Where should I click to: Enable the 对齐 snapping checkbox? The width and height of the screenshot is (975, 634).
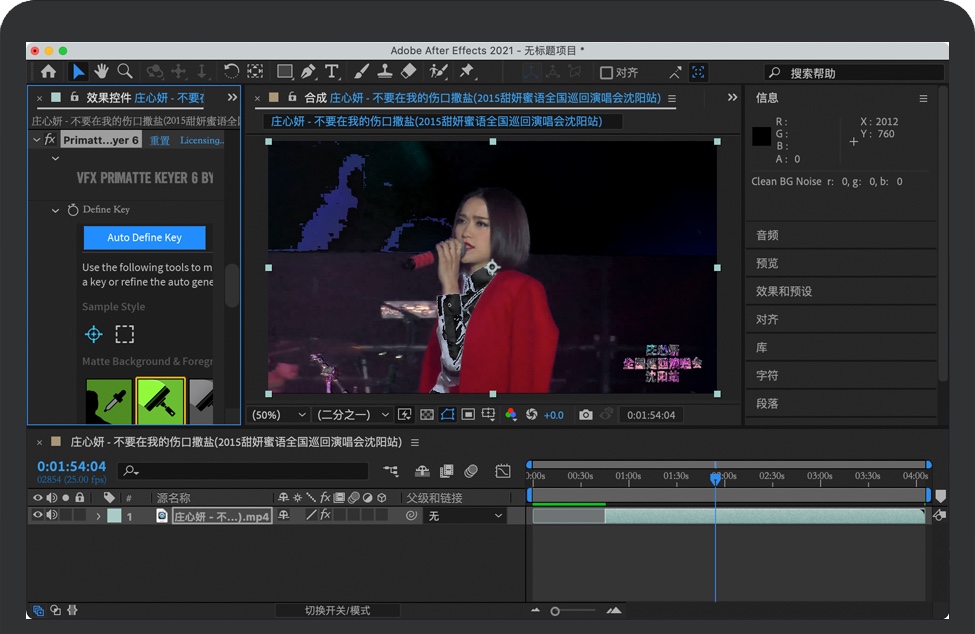coord(606,73)
